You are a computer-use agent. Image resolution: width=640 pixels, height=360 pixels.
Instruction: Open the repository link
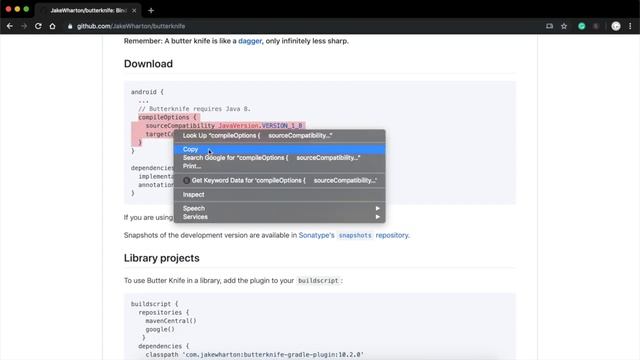392,235
